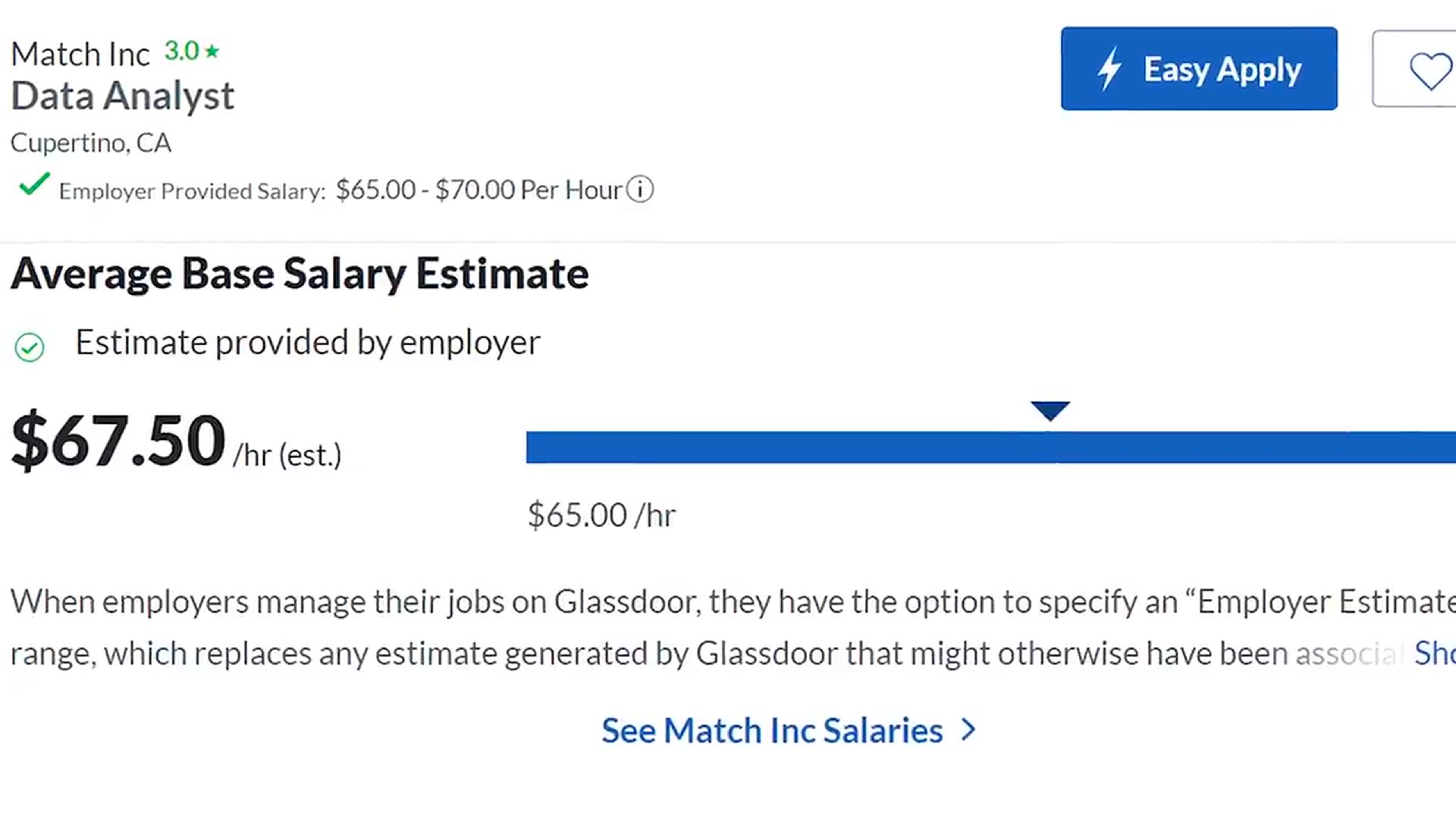Save job with the heart icon
The width and height of the screenshot is (1456, 819).
pyautogui.click(x=1430, y=71)
